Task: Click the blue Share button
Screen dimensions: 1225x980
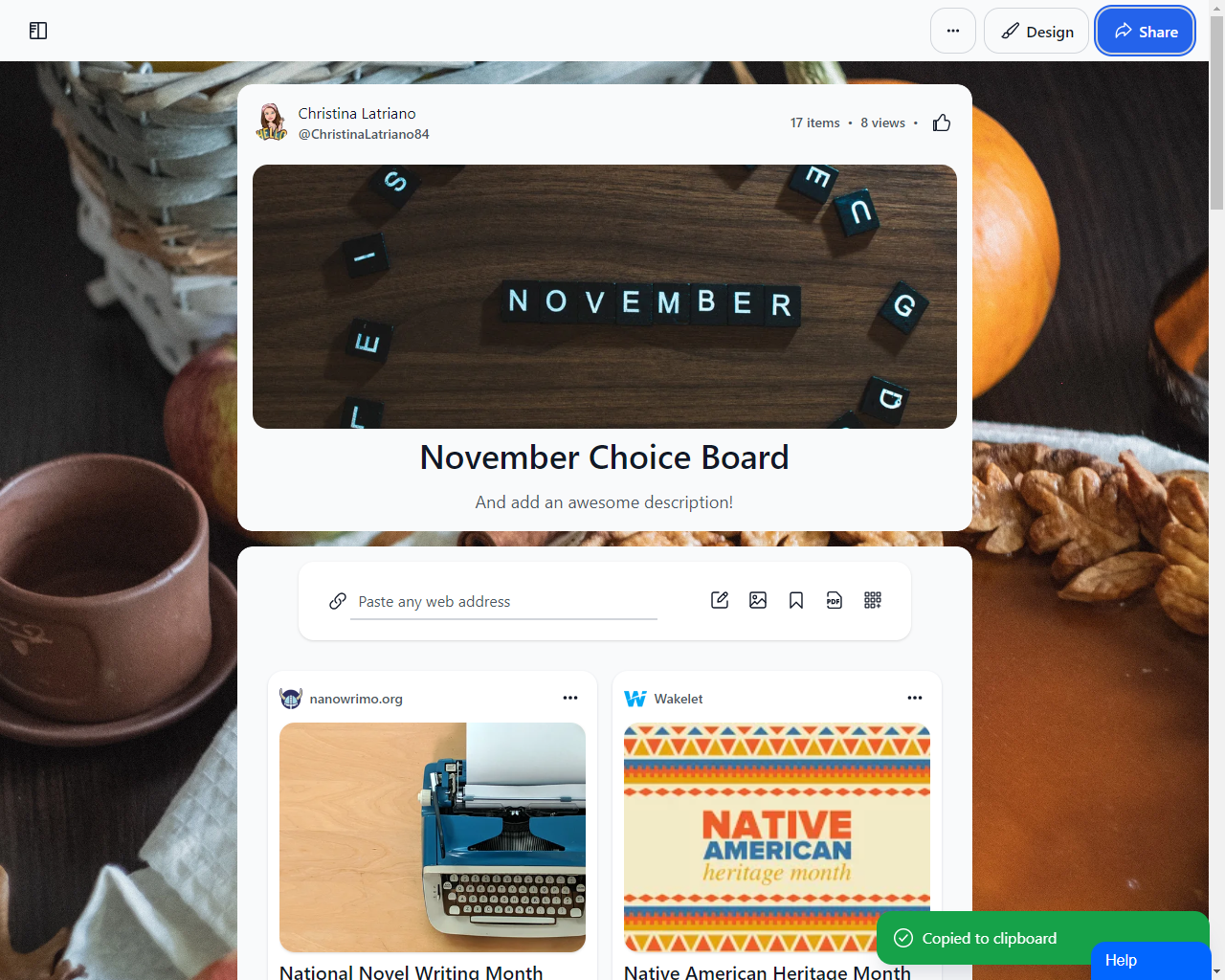Action: point(1146,31)
